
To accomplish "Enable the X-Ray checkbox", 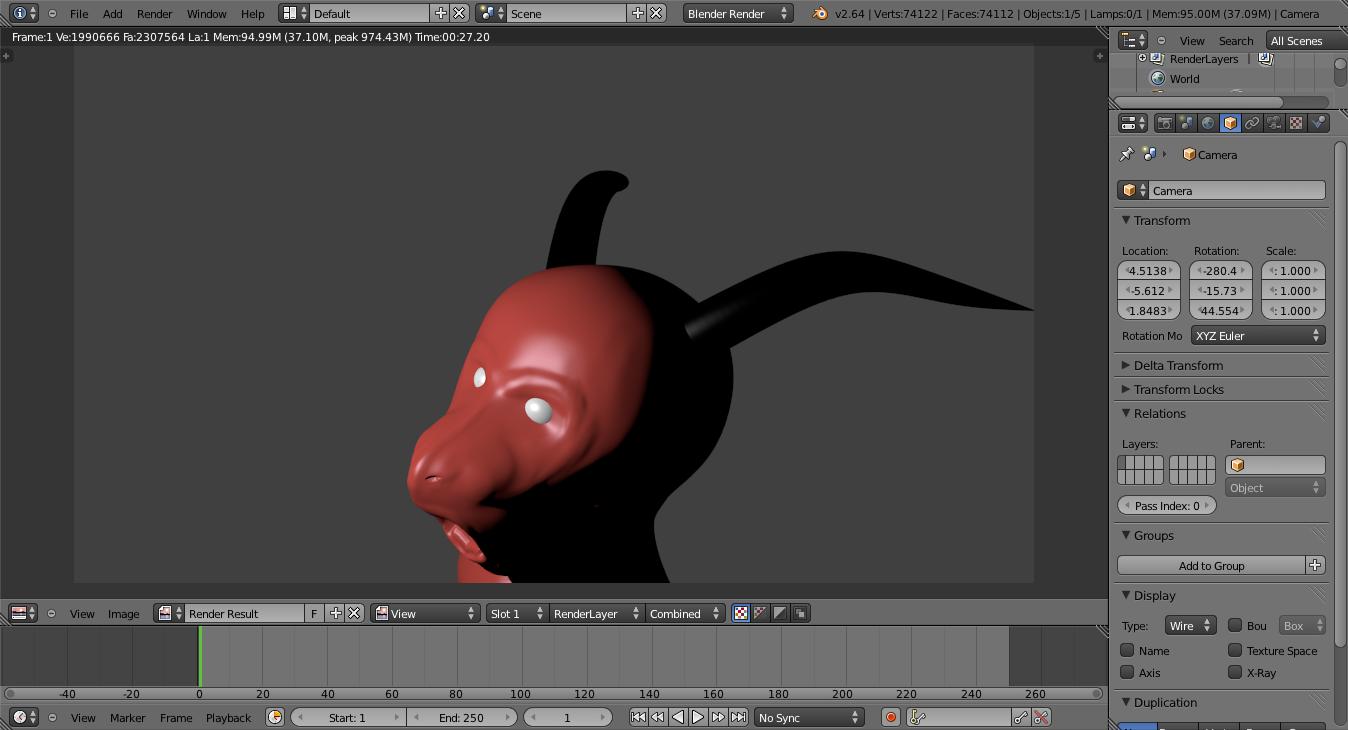I will (1235, 672).
